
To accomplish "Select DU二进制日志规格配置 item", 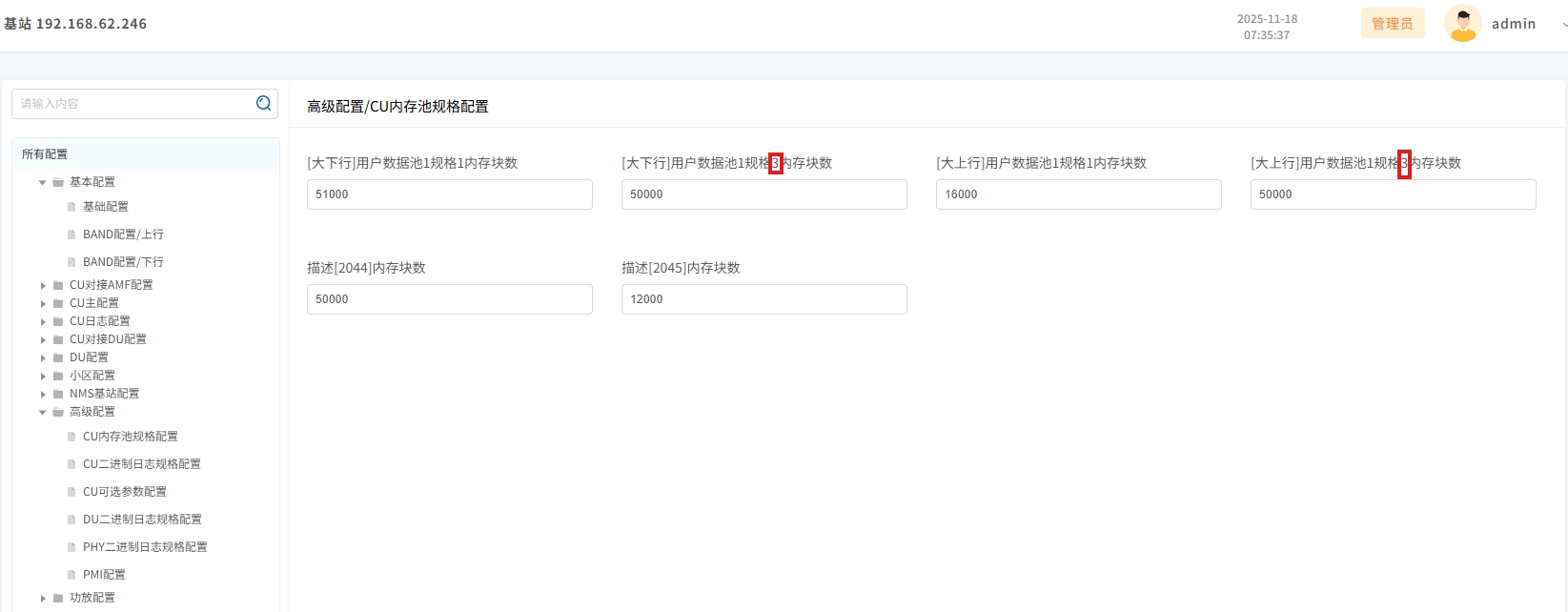I will click(142, 520).
